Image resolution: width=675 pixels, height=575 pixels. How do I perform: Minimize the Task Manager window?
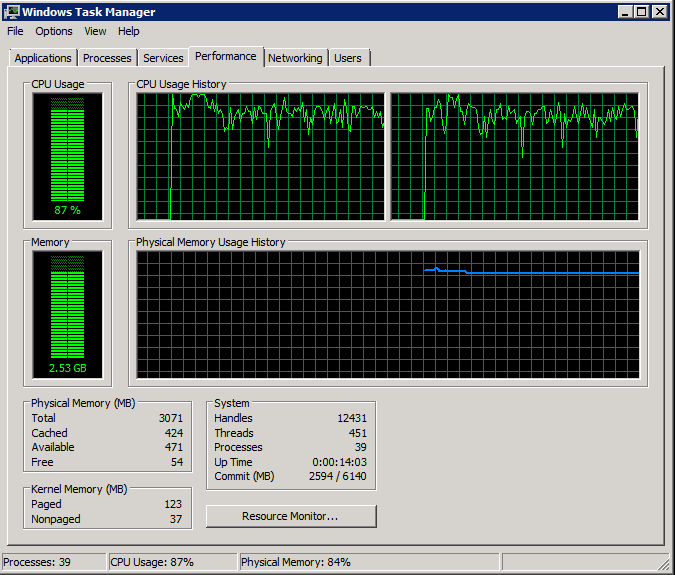tap(625, 12)
